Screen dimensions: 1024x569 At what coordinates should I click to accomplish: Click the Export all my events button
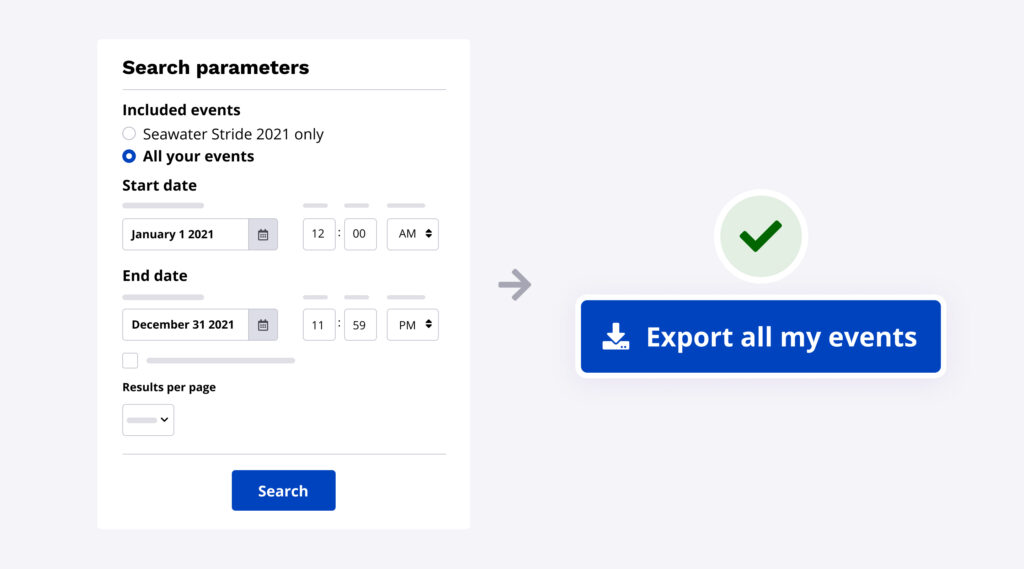pyautogui.click(x=760, y=337)
